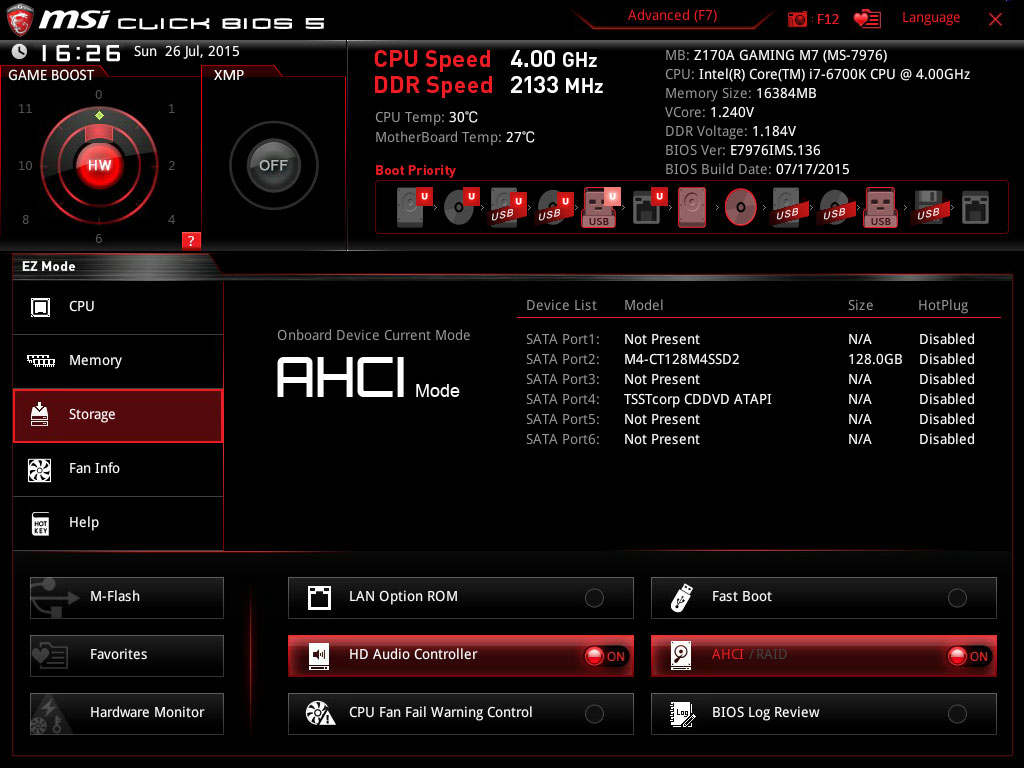Toggle the LAN Option ROM switch
Viewport: 1024px width, 768px height.
594,598
